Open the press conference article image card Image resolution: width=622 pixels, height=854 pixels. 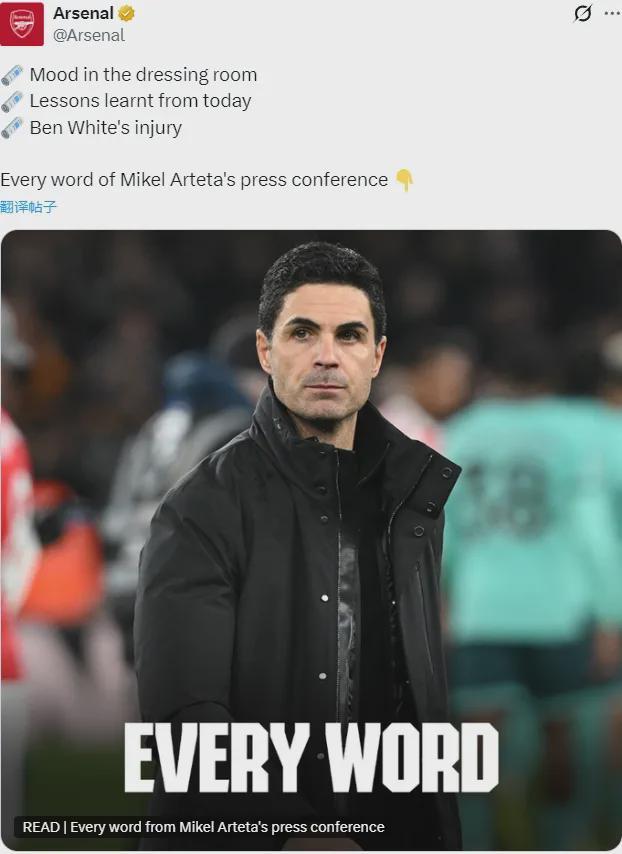(311, 540)
